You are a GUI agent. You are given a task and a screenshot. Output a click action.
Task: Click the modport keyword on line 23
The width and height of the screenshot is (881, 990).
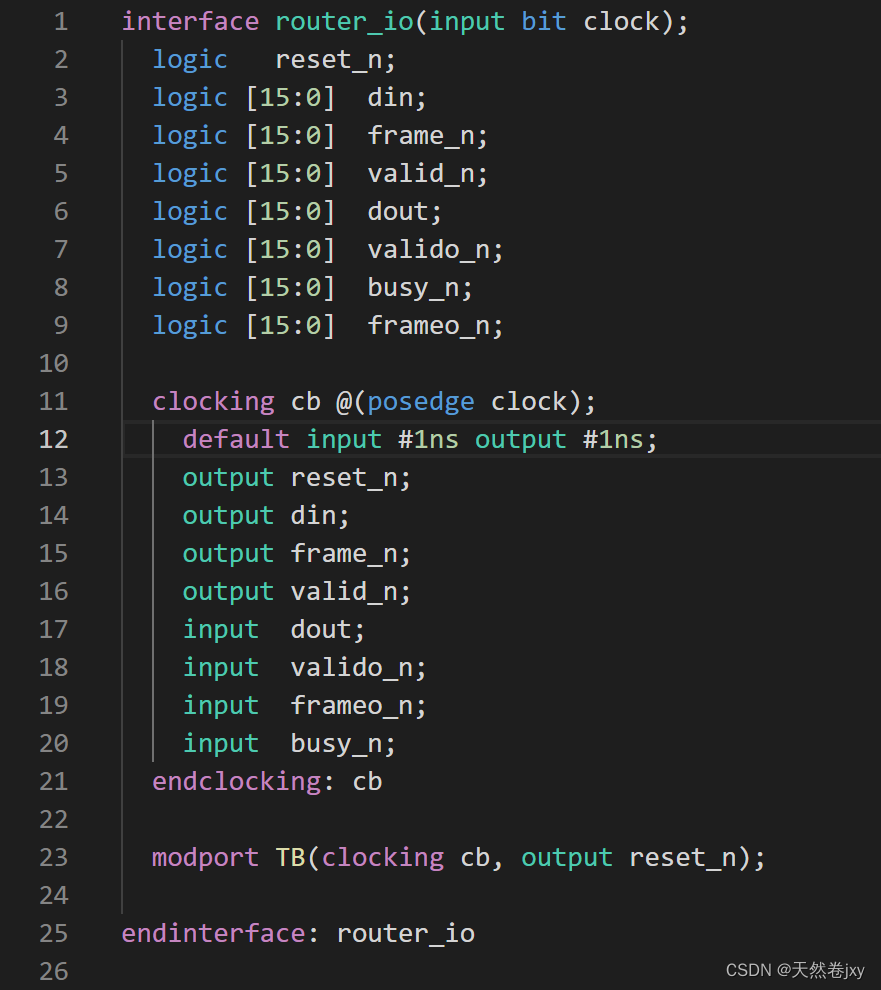point(205,857)
